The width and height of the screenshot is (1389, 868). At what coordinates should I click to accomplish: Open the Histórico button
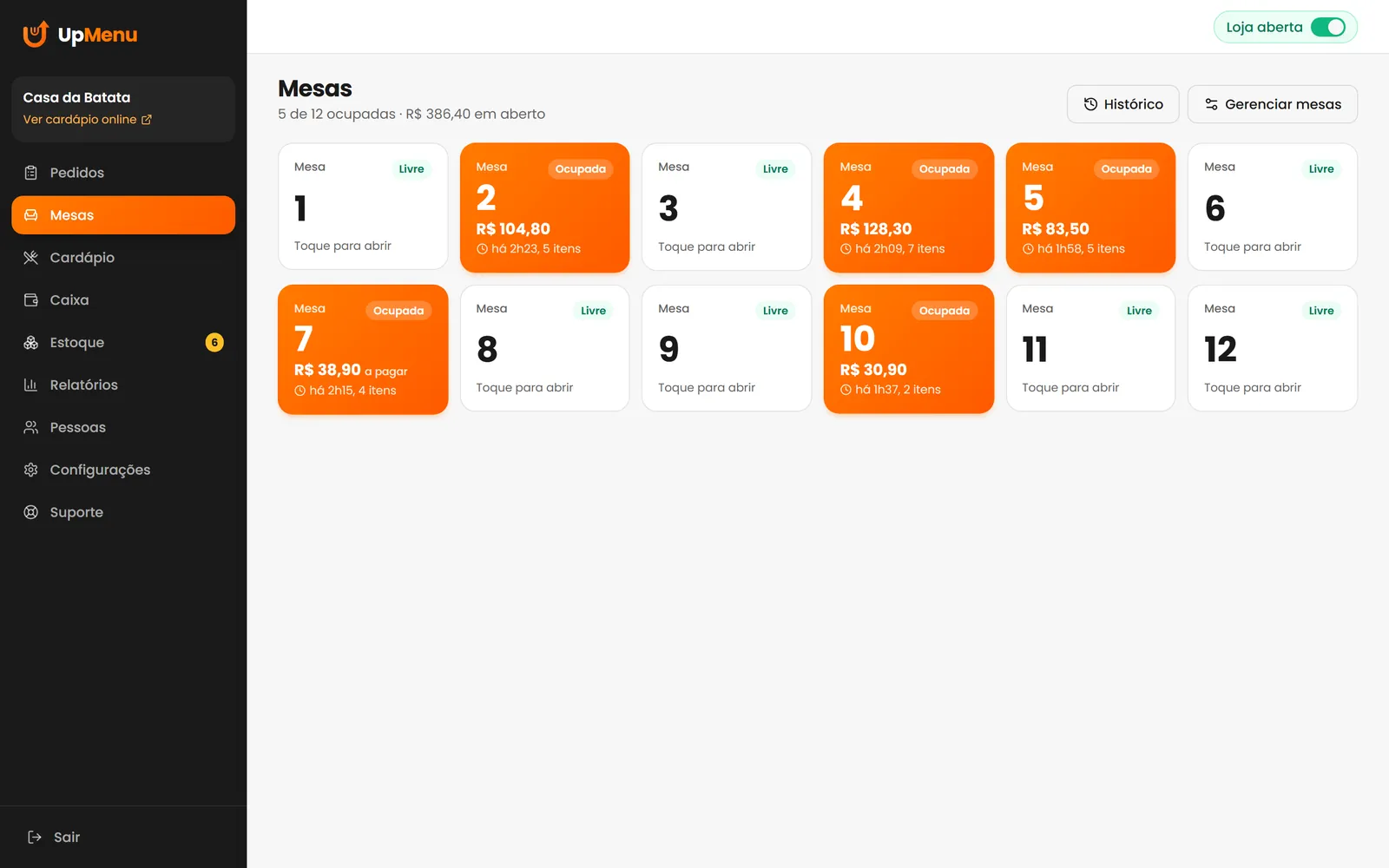[x=1122, y=104]
